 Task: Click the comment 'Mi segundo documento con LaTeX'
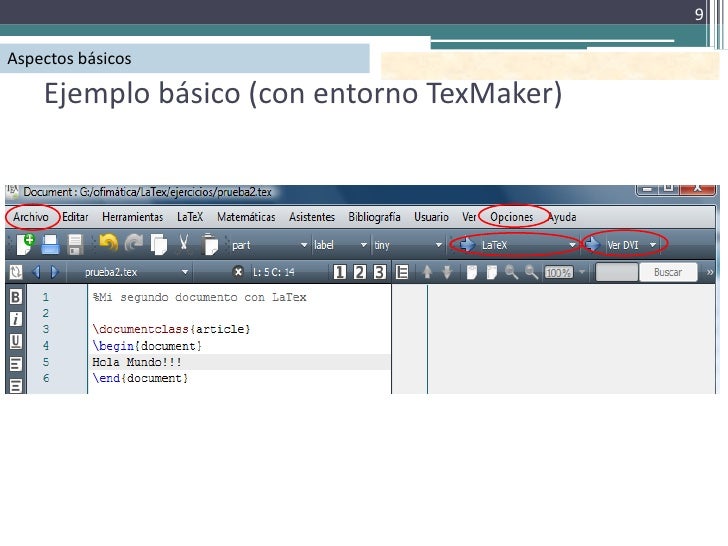click(199, 297)
